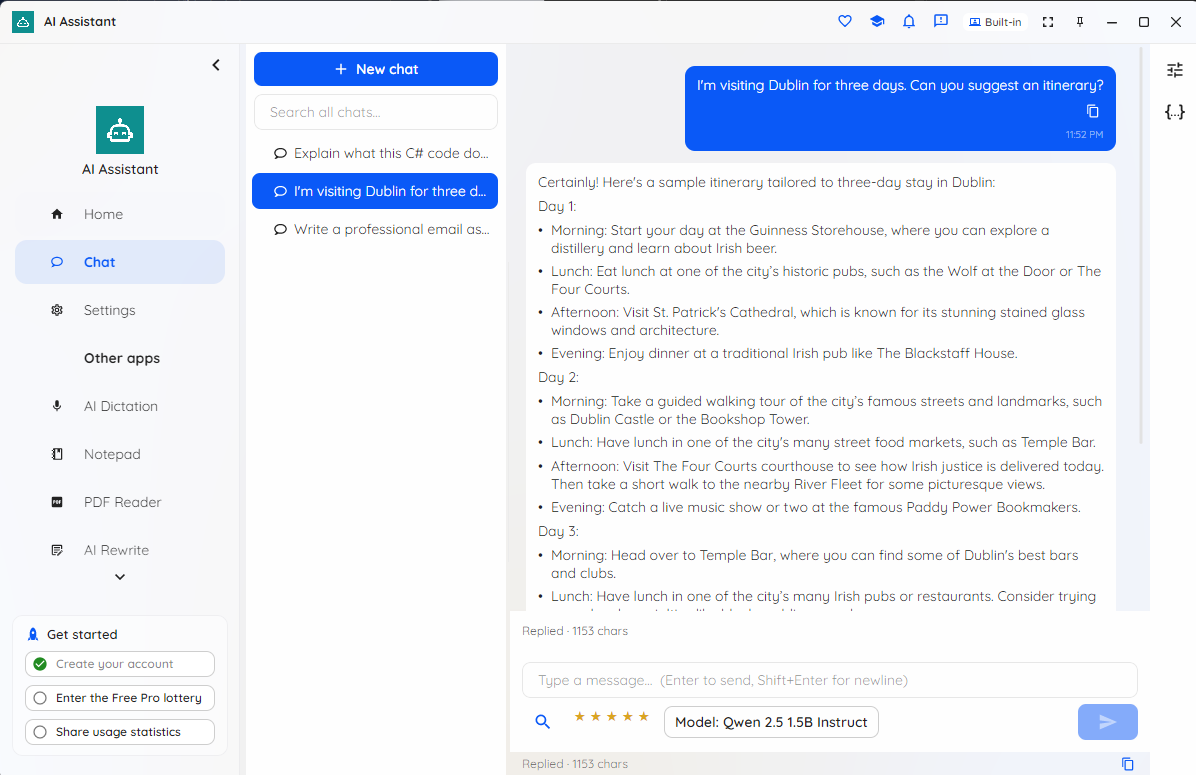Expand more apps chevron below AI Rewrite

coord(120,577)
